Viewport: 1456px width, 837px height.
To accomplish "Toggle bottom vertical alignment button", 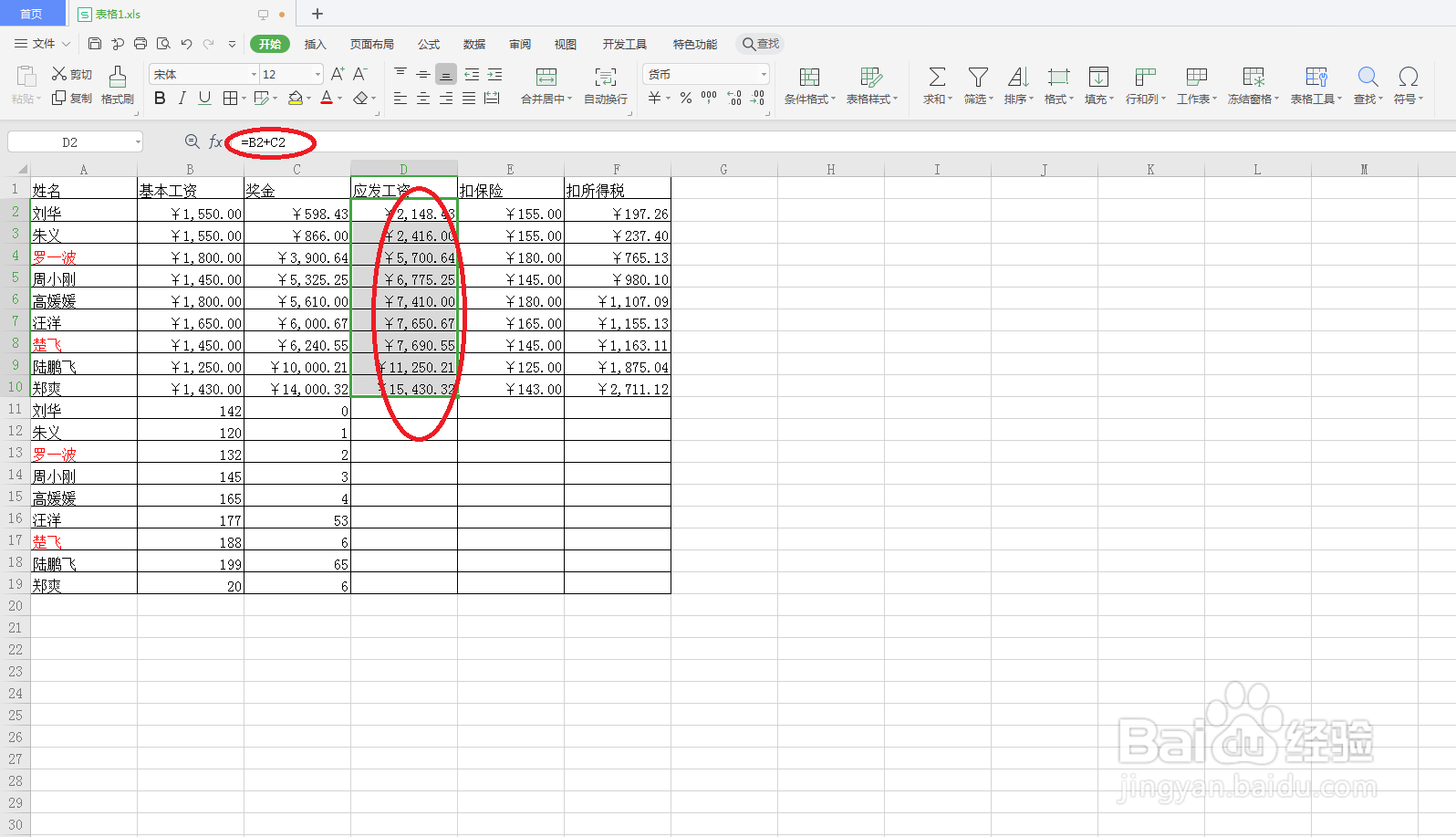I will [445, 74].
